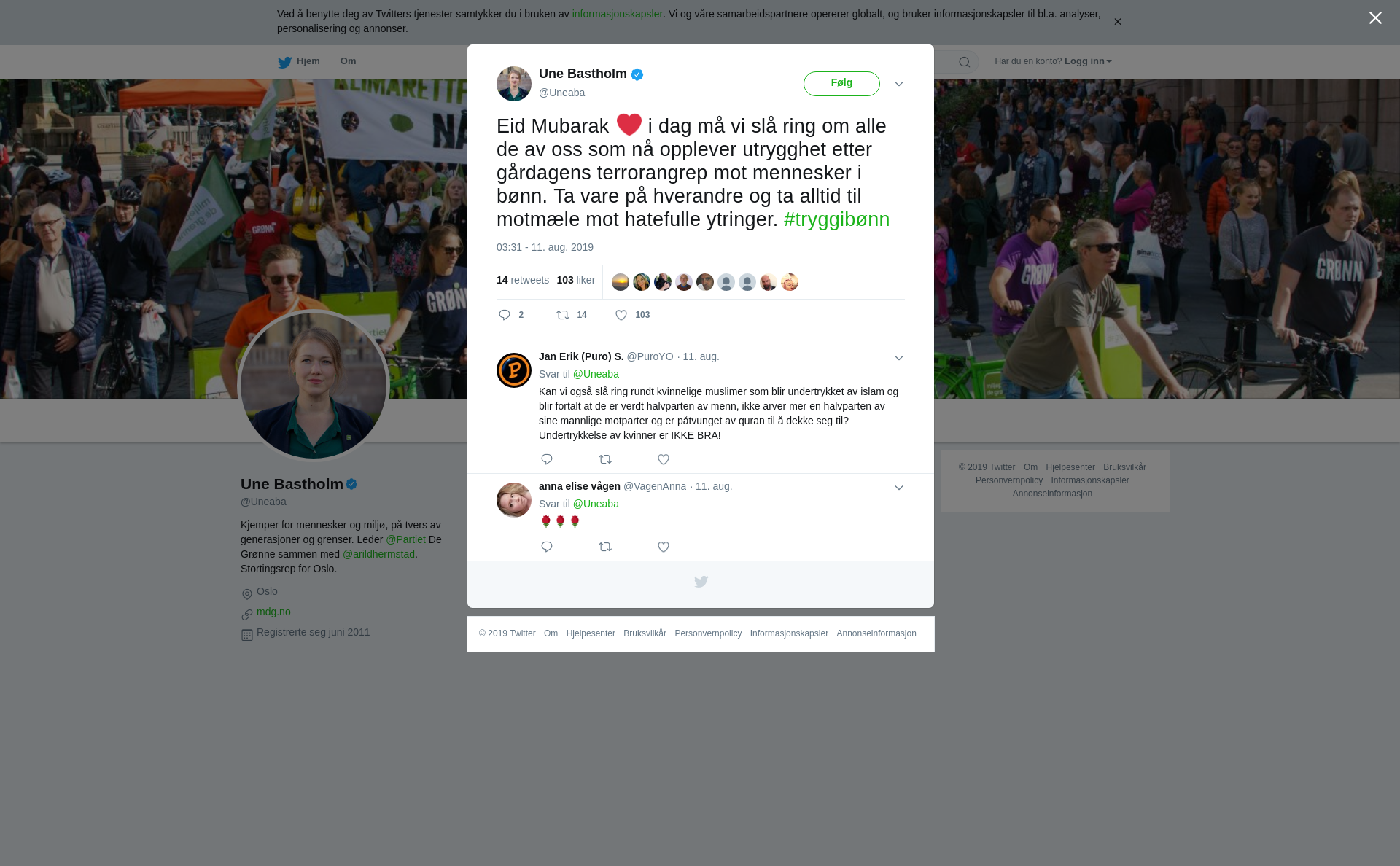Open the #tryggibønn hashtag link
Image resolution: width=1400 pixels, height=866 pixels.
(x=836, y=219)
